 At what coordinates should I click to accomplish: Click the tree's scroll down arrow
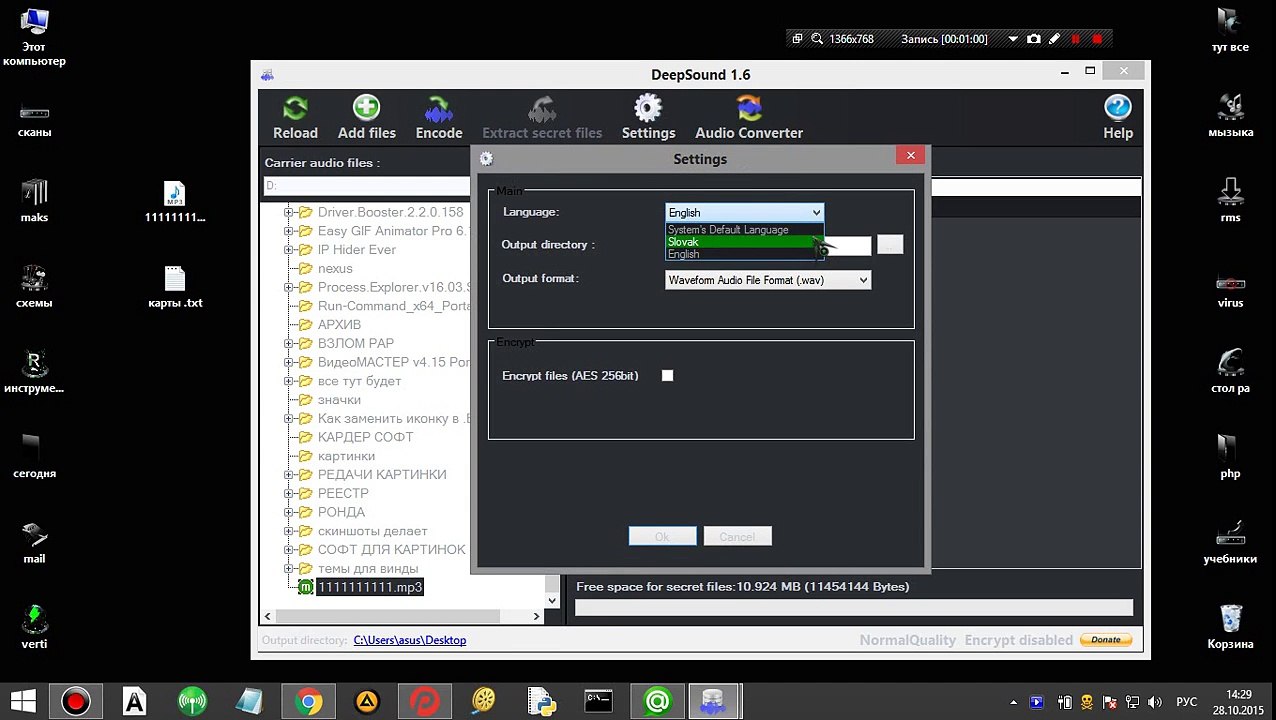(x=552, y=600)
